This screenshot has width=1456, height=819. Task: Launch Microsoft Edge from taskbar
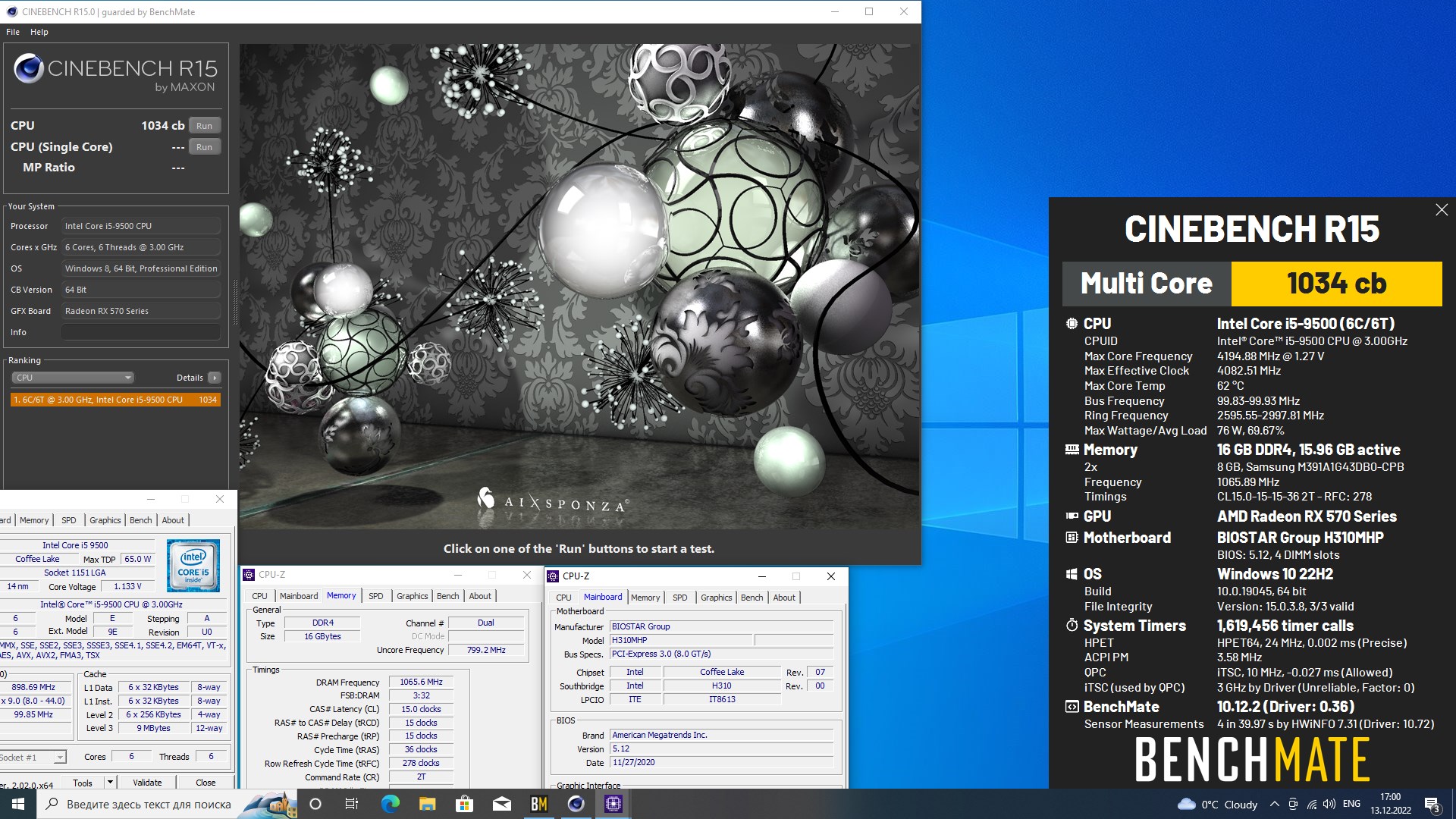(x=390, y=804)
